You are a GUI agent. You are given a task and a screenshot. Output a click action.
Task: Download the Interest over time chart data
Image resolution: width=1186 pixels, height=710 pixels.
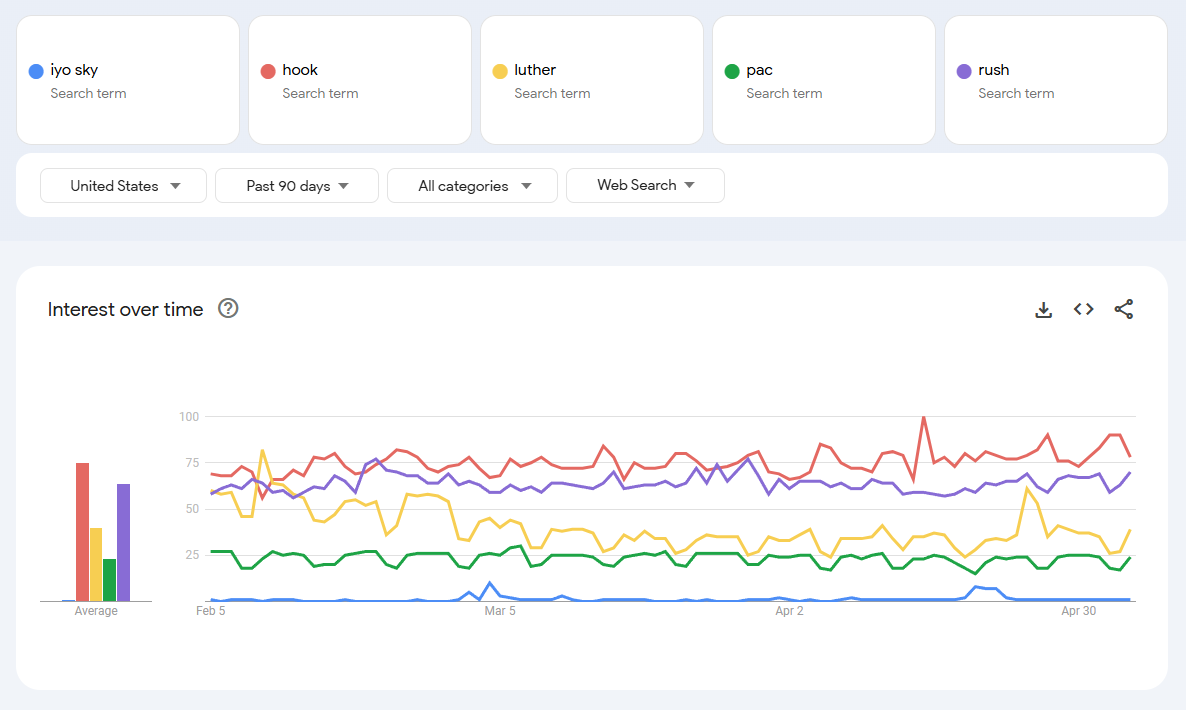[x=1043, y=310]
